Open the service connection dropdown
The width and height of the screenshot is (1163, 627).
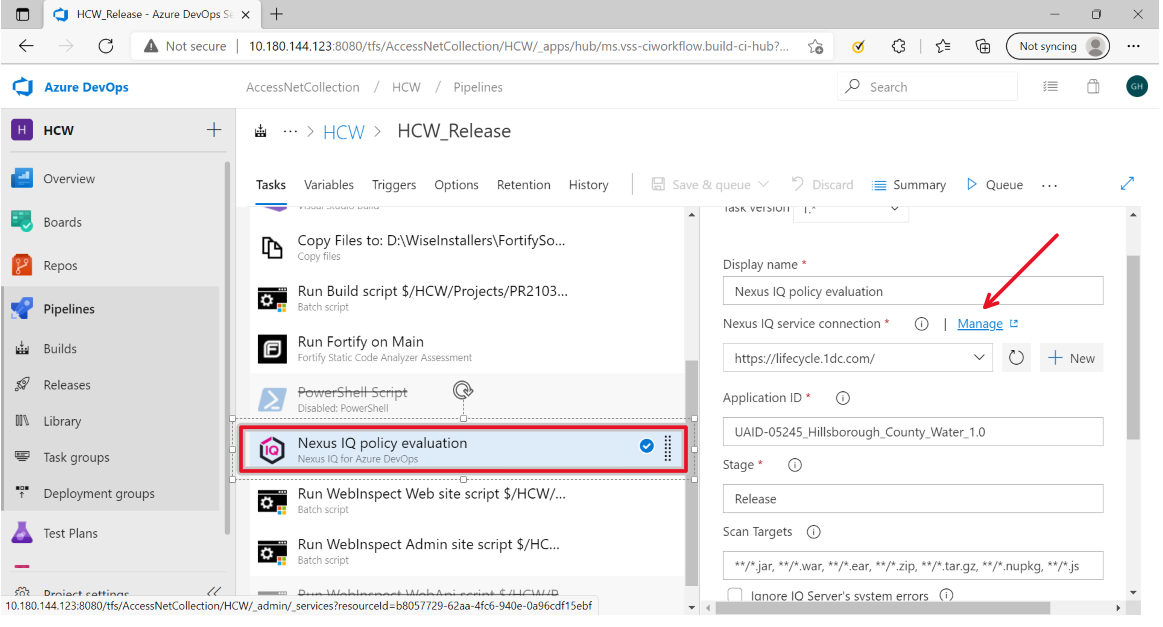tap(857, 358)
